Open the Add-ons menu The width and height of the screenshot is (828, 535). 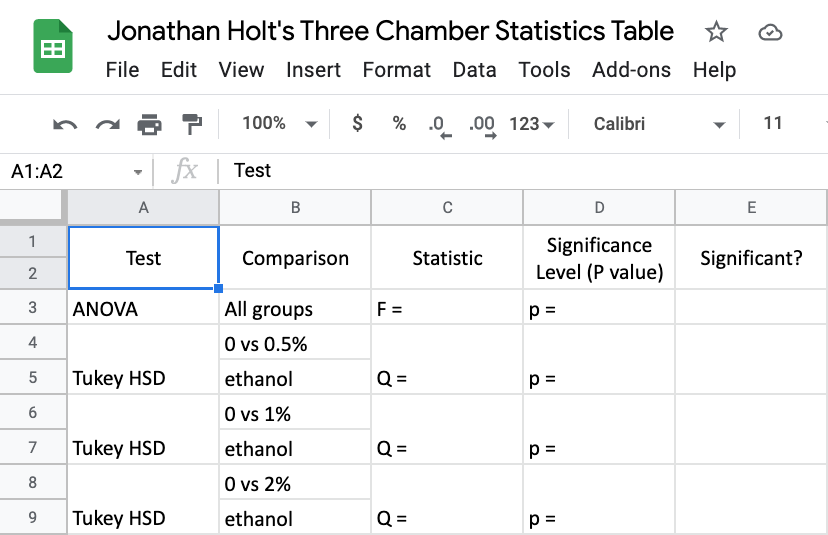click(x=631, y=70)
